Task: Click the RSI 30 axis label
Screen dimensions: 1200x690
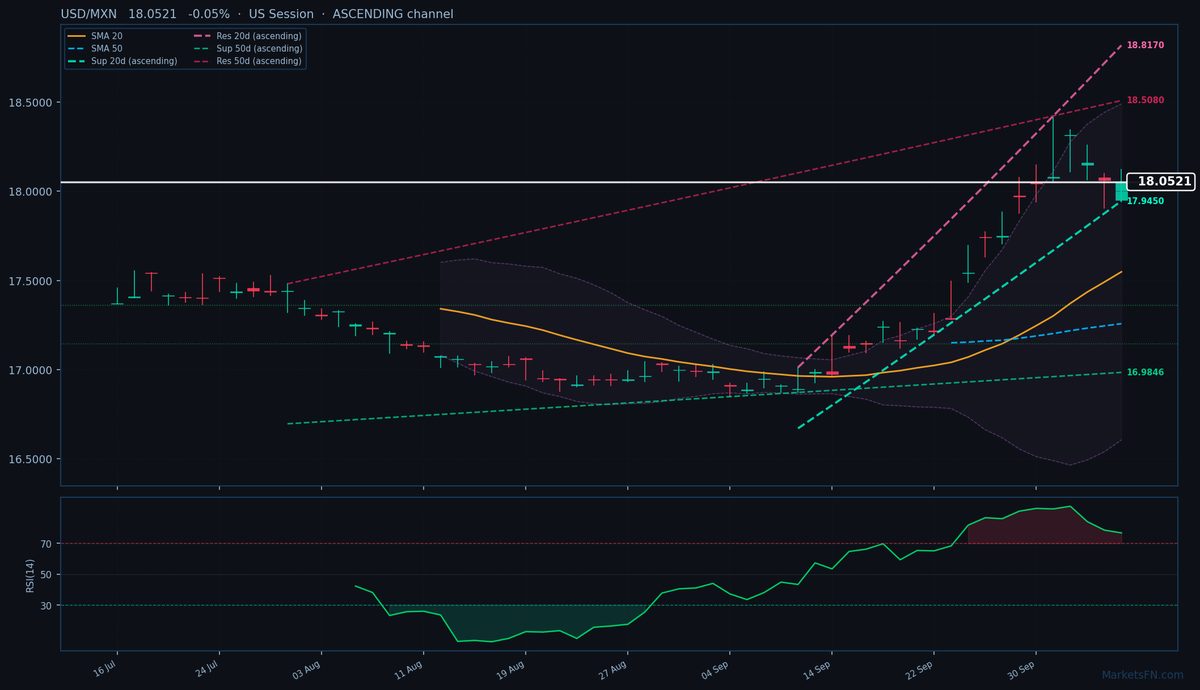Action: (46, 605)
